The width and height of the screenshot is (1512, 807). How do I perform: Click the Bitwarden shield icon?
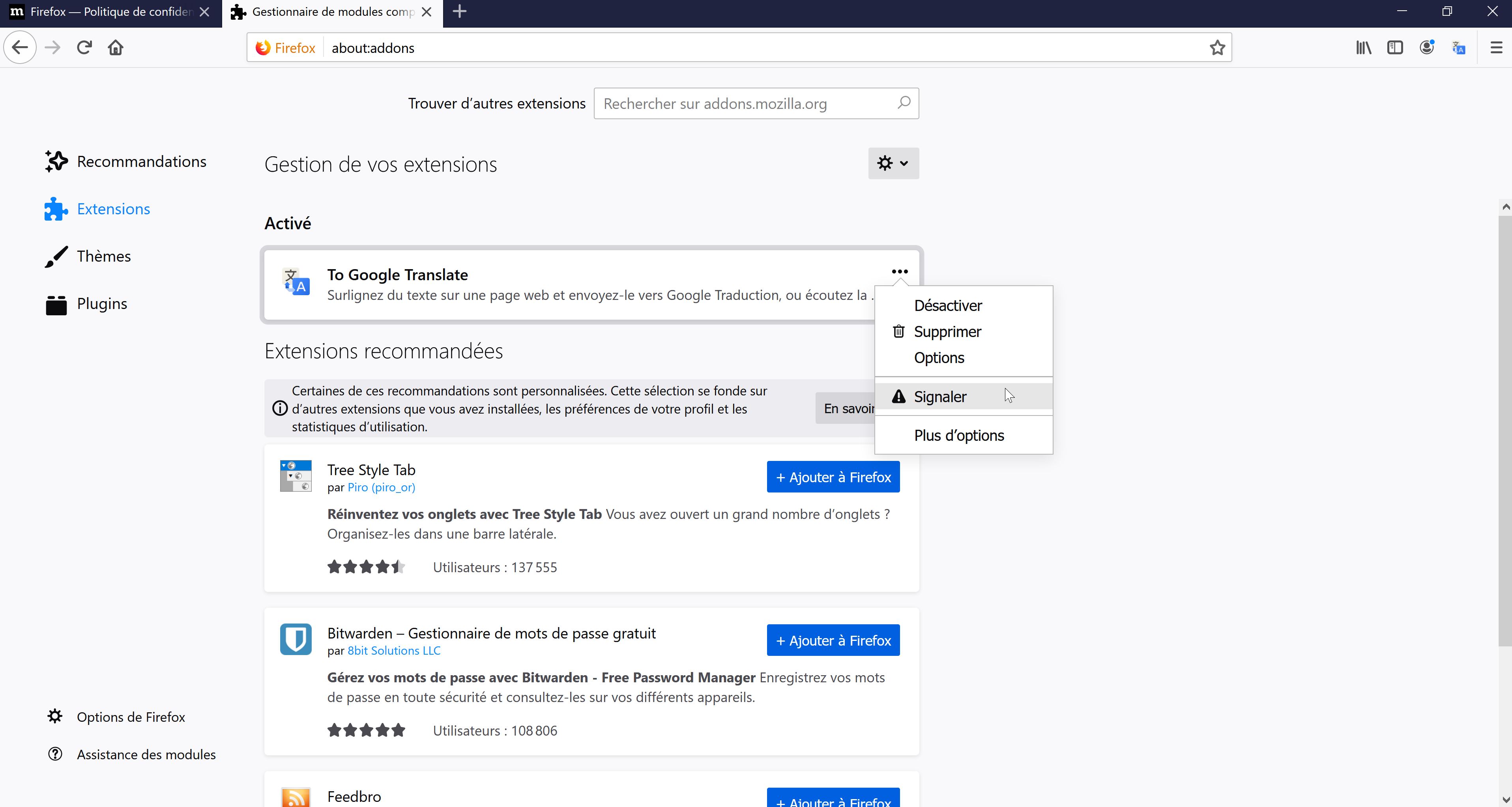click(296, 638)
